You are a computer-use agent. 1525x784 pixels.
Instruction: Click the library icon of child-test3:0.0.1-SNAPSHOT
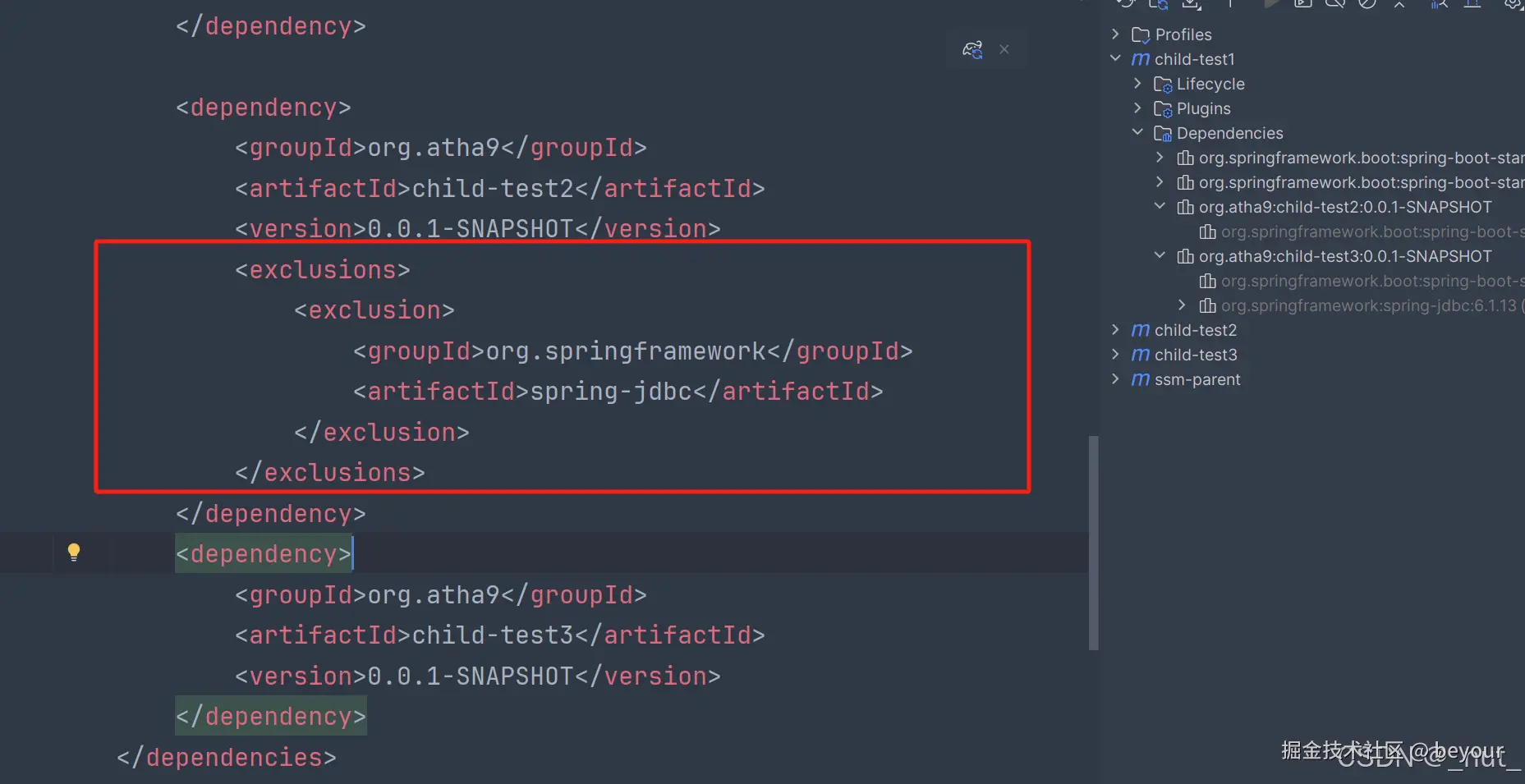click(1185, 256)
